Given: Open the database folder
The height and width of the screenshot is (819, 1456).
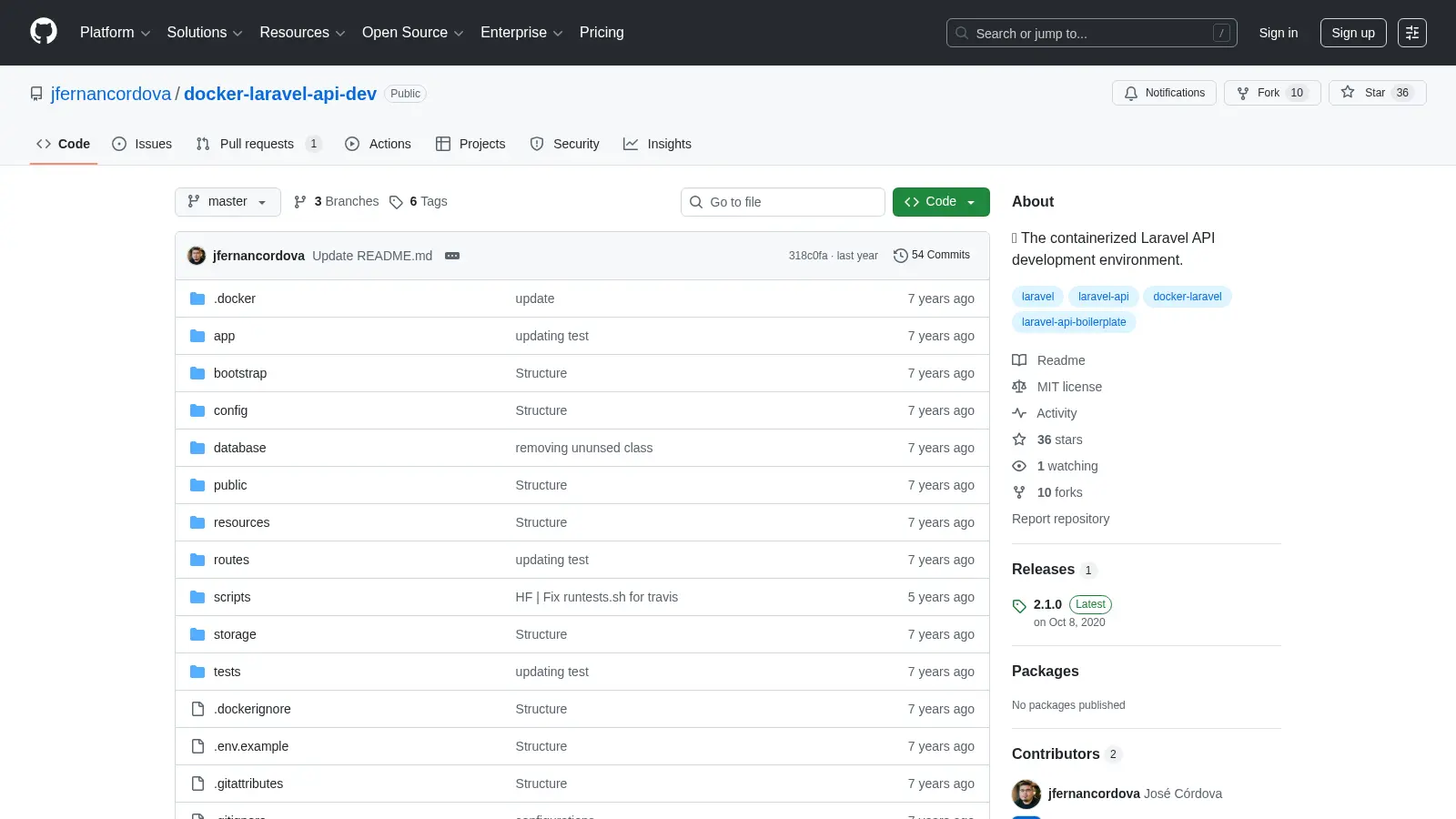Looking at the screenshot, I should pos(240,448).
